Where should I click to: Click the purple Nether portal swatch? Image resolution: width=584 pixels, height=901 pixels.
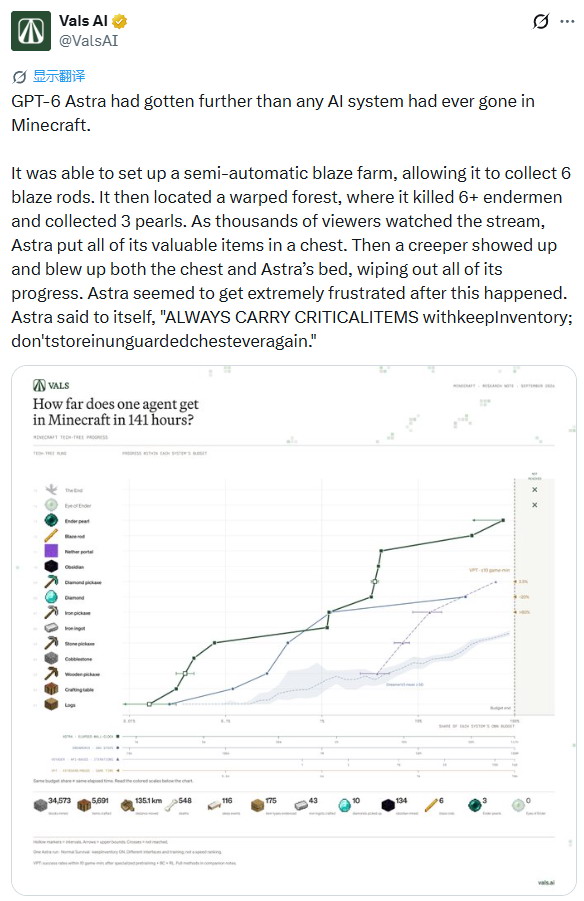point(51,551)
